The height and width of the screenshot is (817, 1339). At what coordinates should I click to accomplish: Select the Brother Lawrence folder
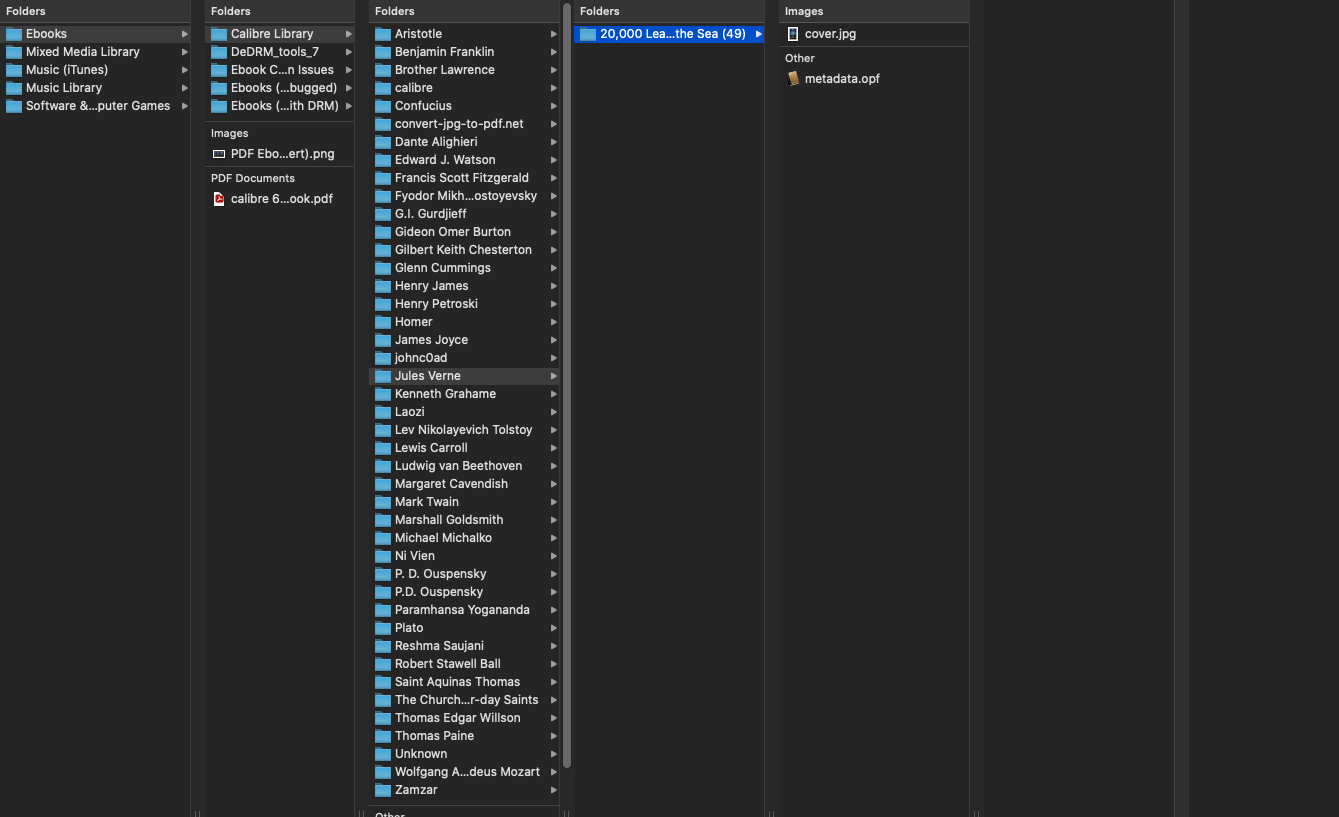click(x=464, y=70)
